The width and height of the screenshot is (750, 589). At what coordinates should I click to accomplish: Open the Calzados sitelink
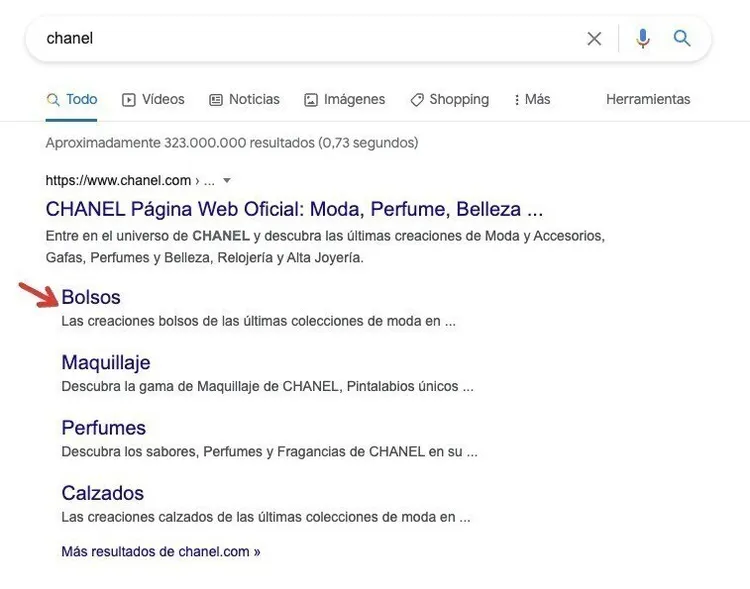pos(103,493)
